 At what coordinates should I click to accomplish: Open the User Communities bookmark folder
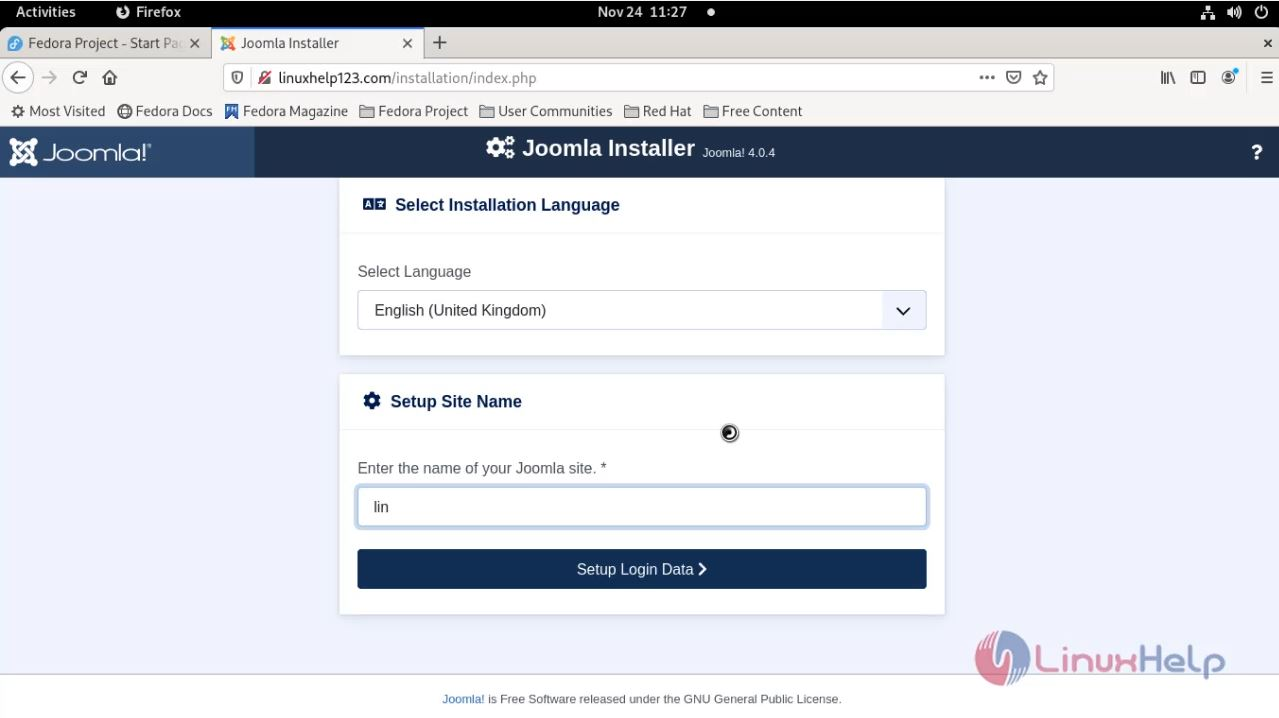tap(545, 111)
